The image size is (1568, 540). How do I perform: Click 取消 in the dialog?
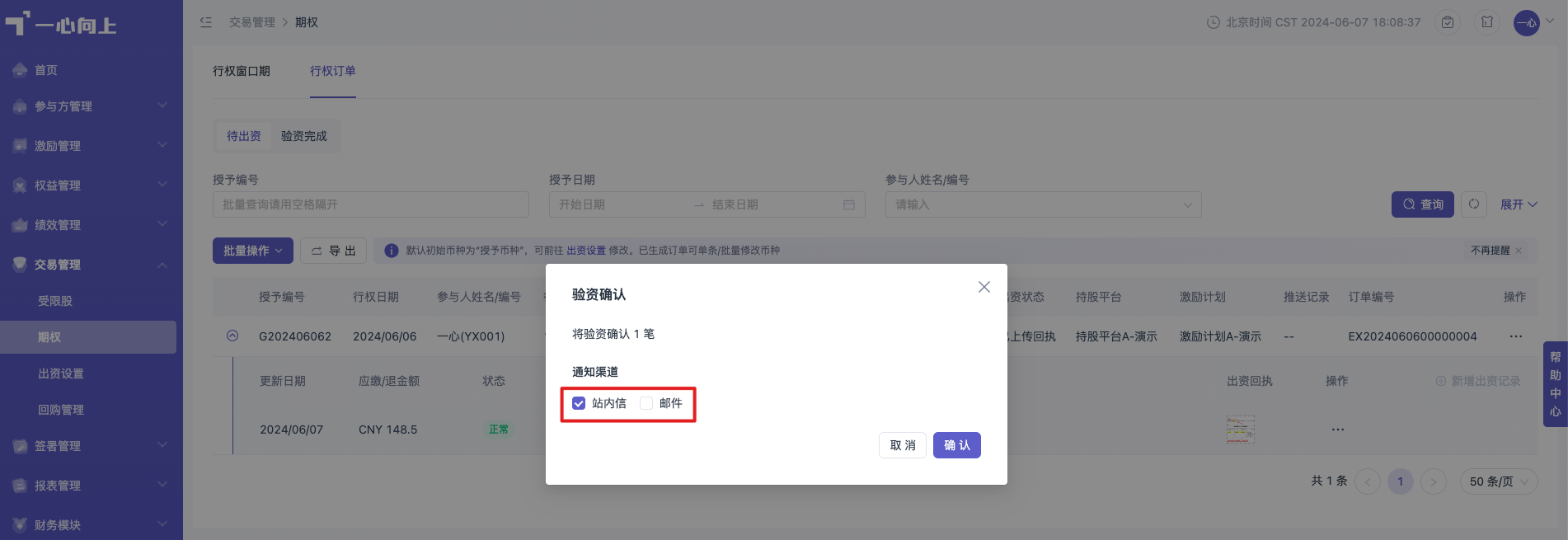(x=903, y=445)
